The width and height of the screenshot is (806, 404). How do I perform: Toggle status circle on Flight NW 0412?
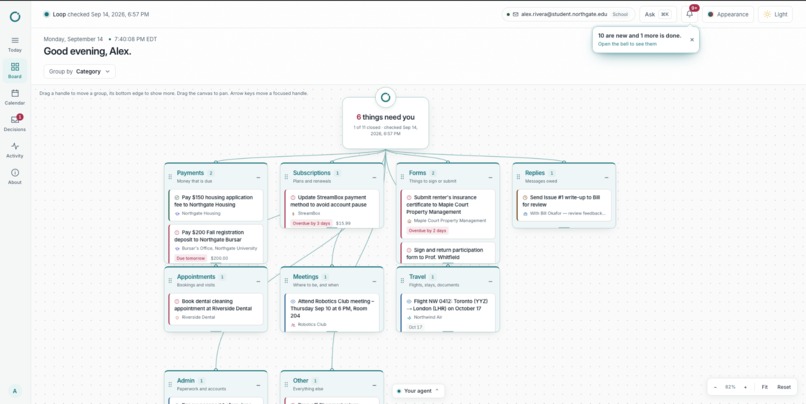[409, 301]
